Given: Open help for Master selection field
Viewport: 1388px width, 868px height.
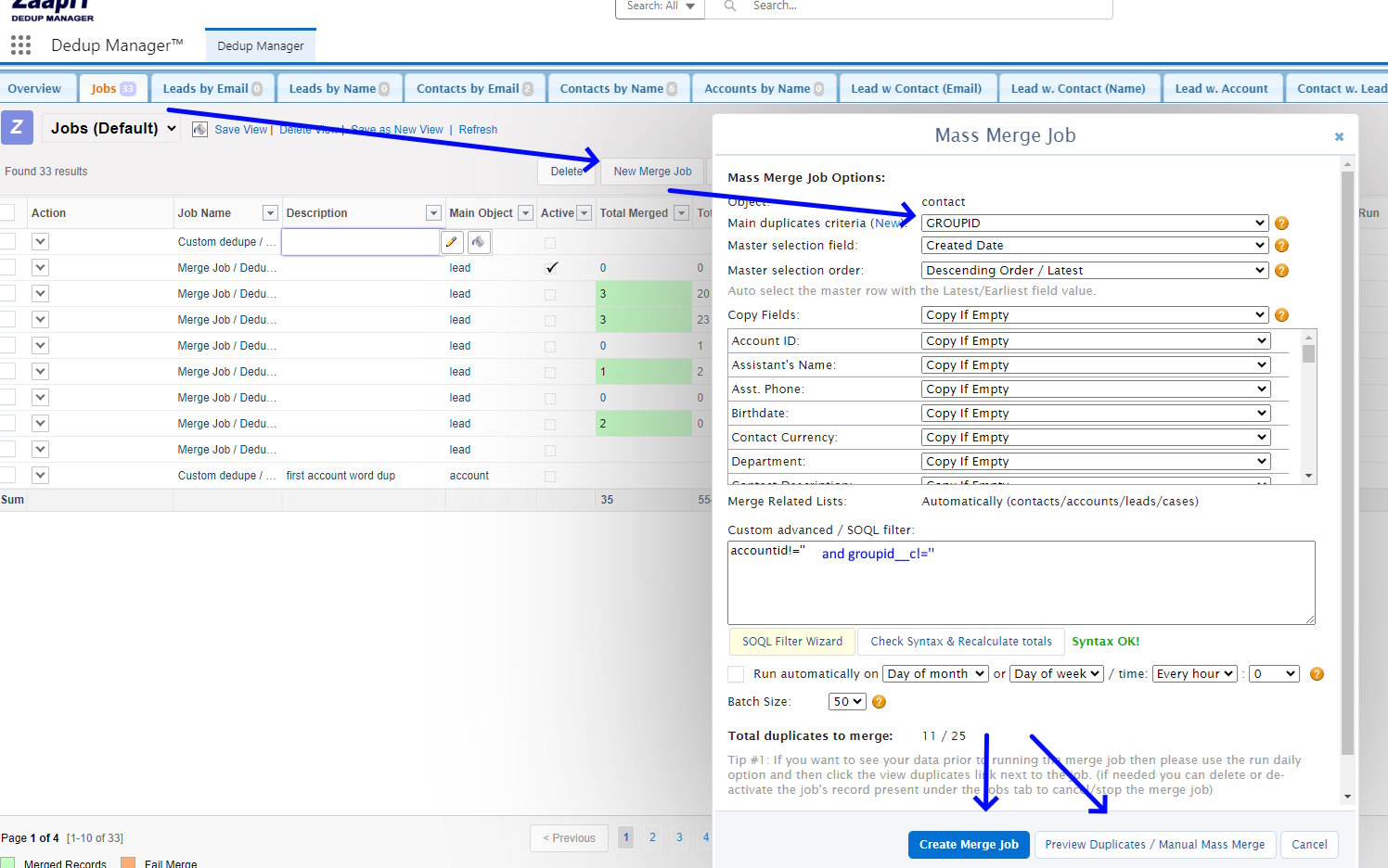Looking at the screenshot, I should pyautogui.click(x=1281, y=246).
